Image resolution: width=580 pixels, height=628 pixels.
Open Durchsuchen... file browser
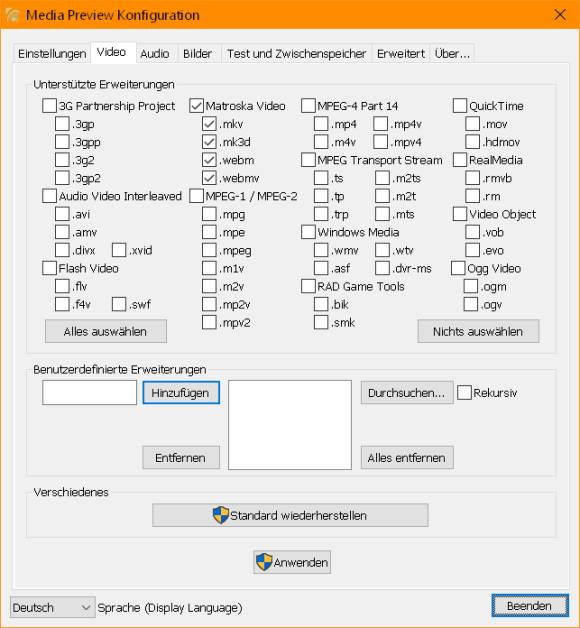pyautogui.click(x=407, y=392)
